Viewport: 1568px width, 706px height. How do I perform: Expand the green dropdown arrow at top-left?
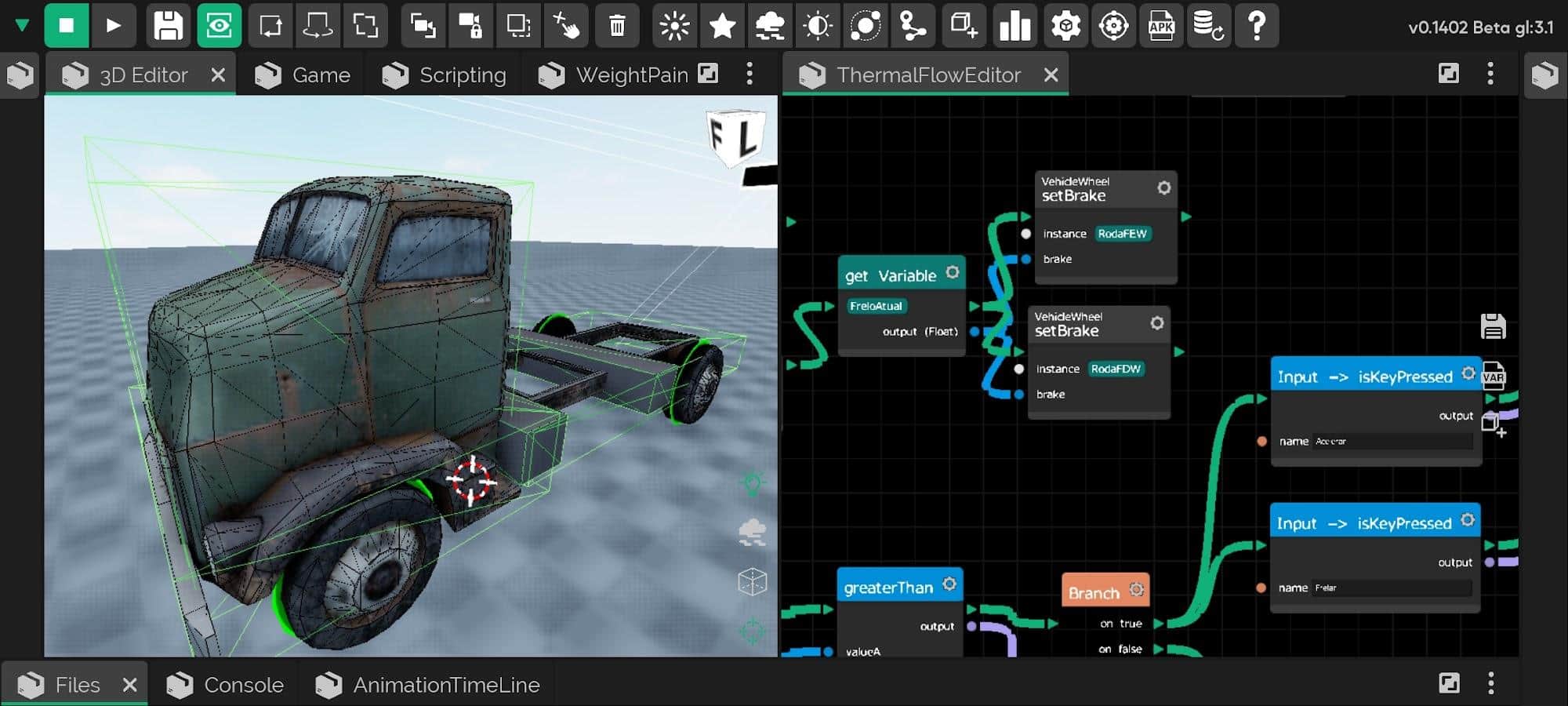coord(22,26)
